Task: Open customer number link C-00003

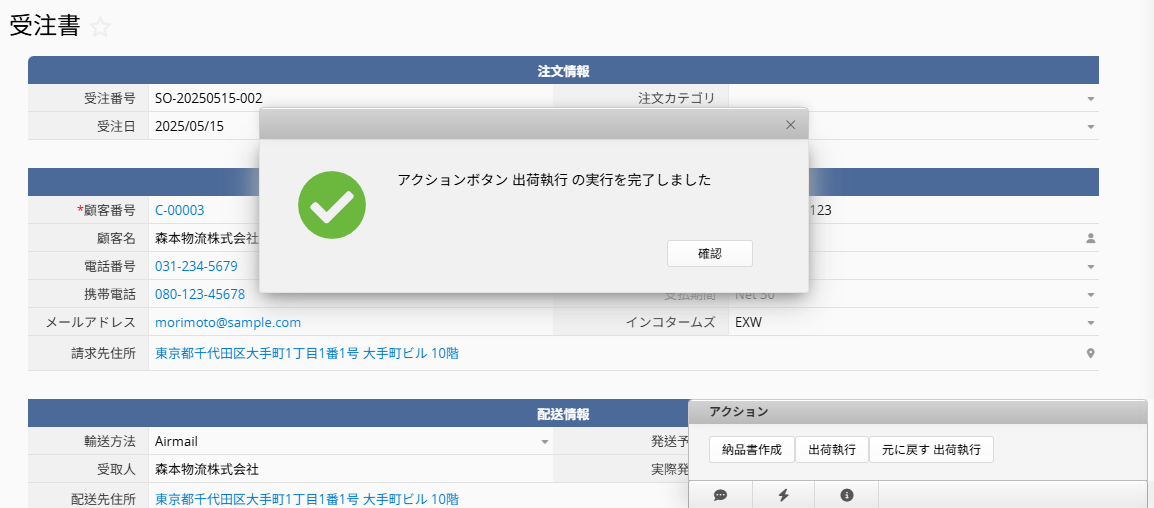Action: point(180,210)
